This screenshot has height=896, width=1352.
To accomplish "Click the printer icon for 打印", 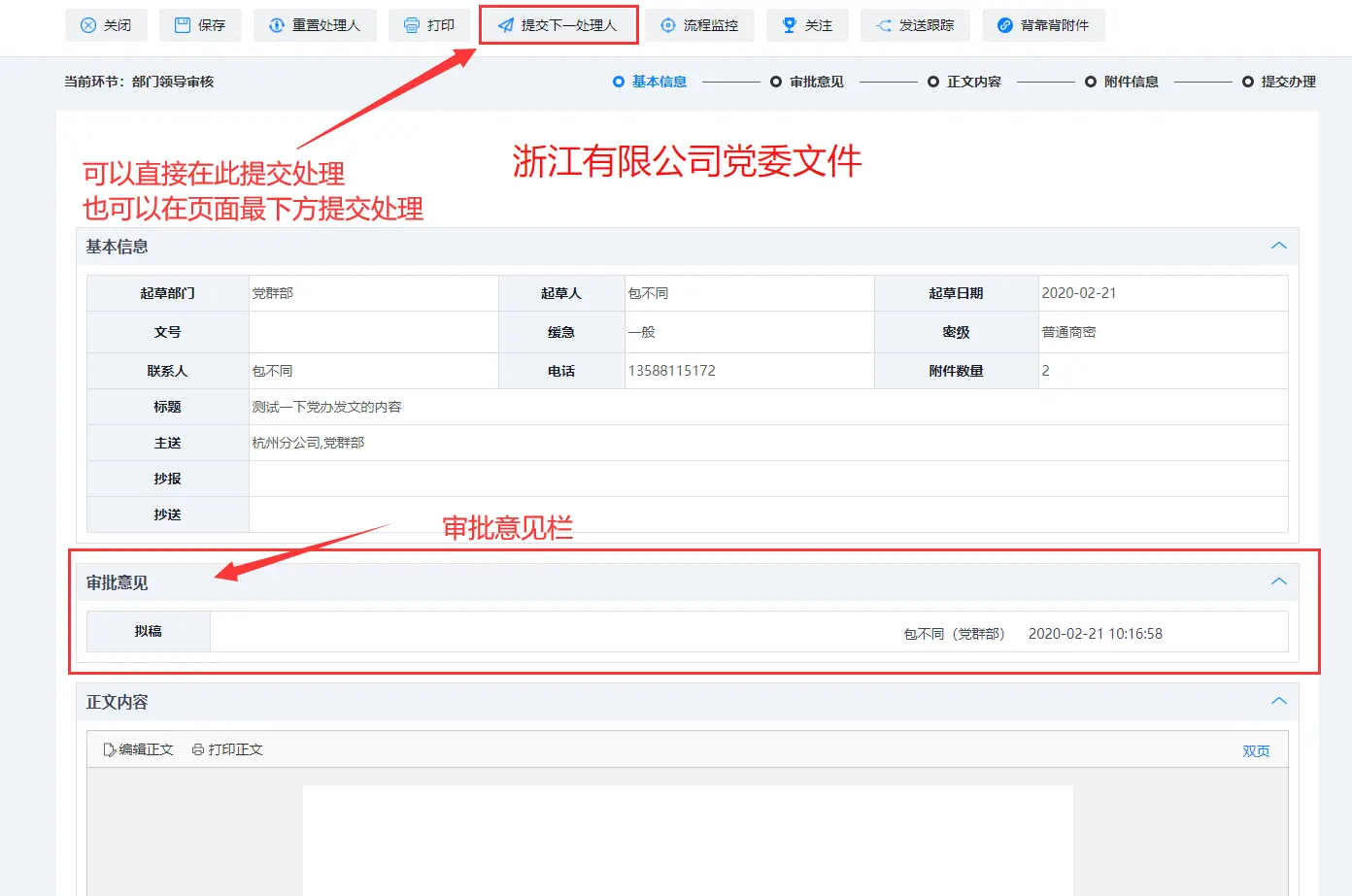I will click(412, 25).
